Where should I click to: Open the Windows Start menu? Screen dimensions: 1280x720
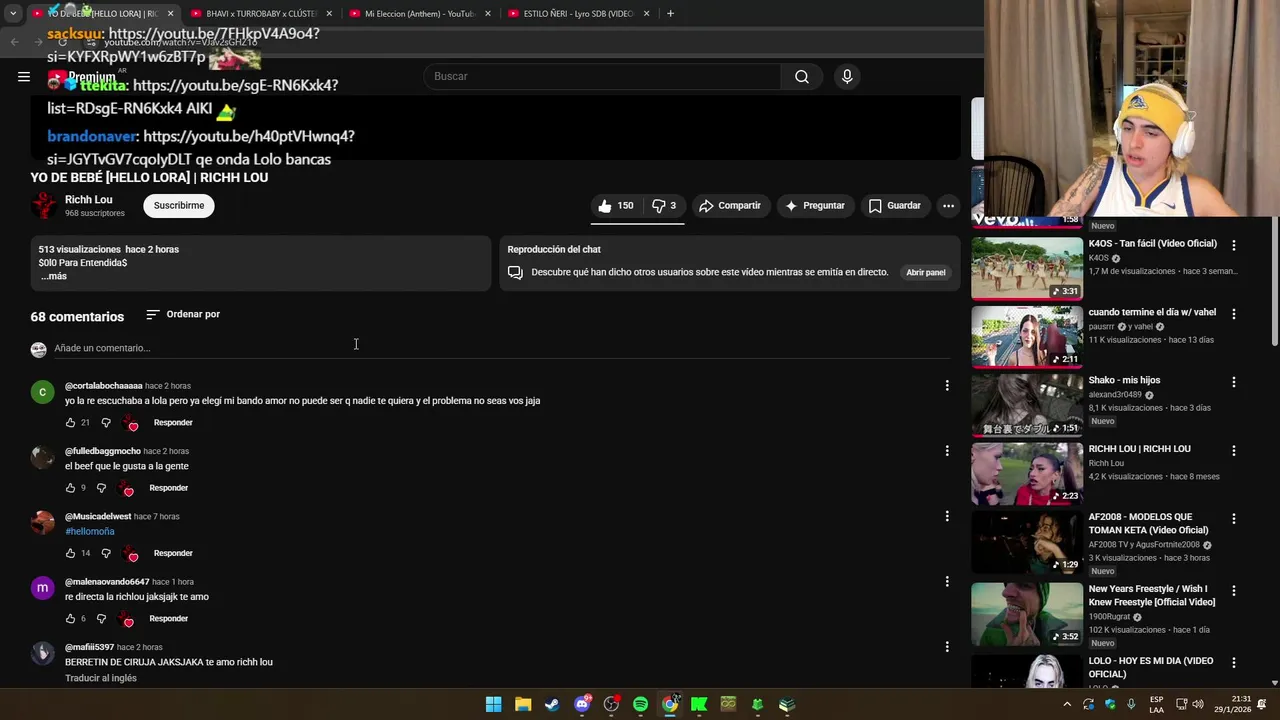point(493,705)
